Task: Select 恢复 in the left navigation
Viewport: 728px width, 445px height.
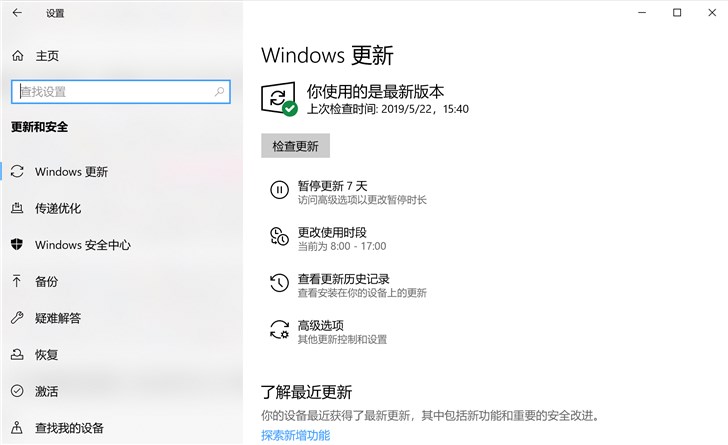Action: (x=46, y=355)
